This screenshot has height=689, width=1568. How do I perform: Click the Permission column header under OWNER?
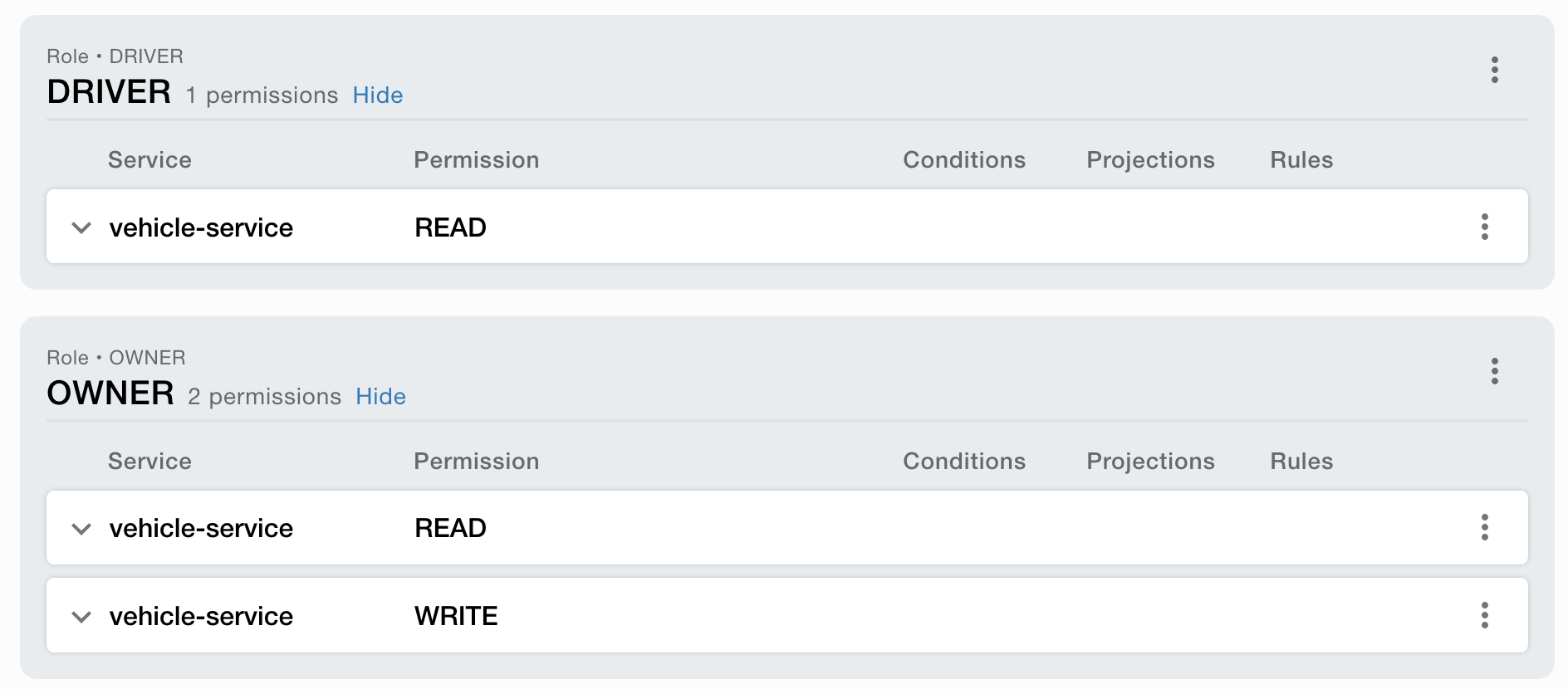coord(476,461)
